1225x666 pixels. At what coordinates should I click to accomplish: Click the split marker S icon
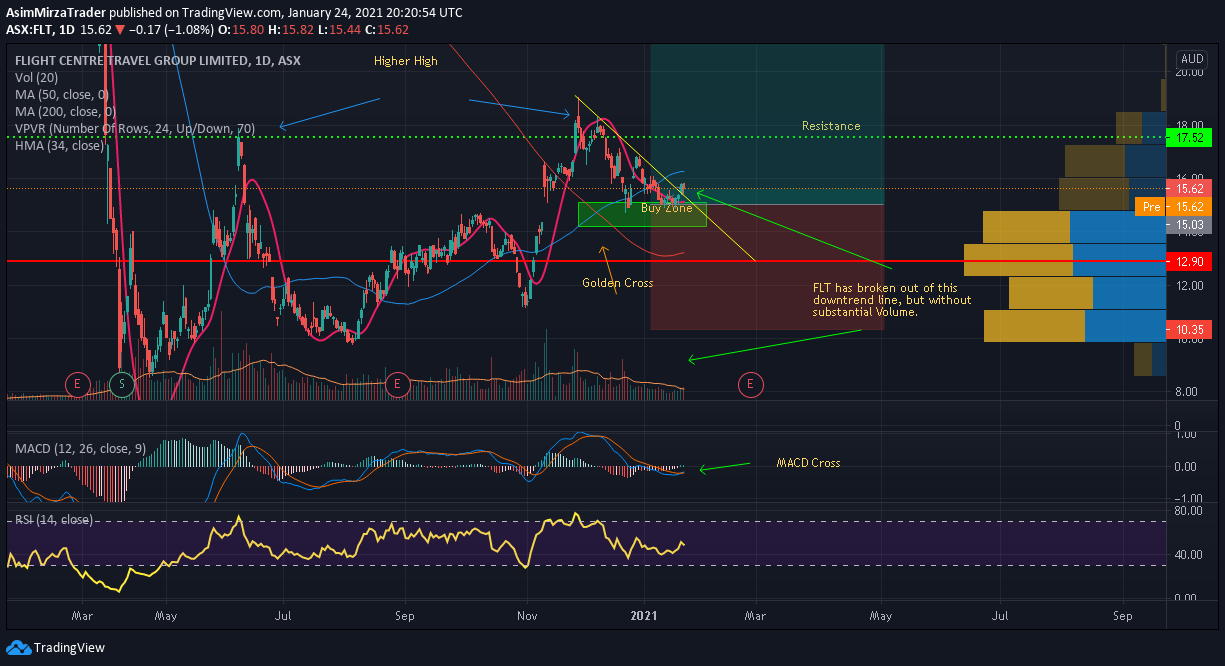click(122, 384)
